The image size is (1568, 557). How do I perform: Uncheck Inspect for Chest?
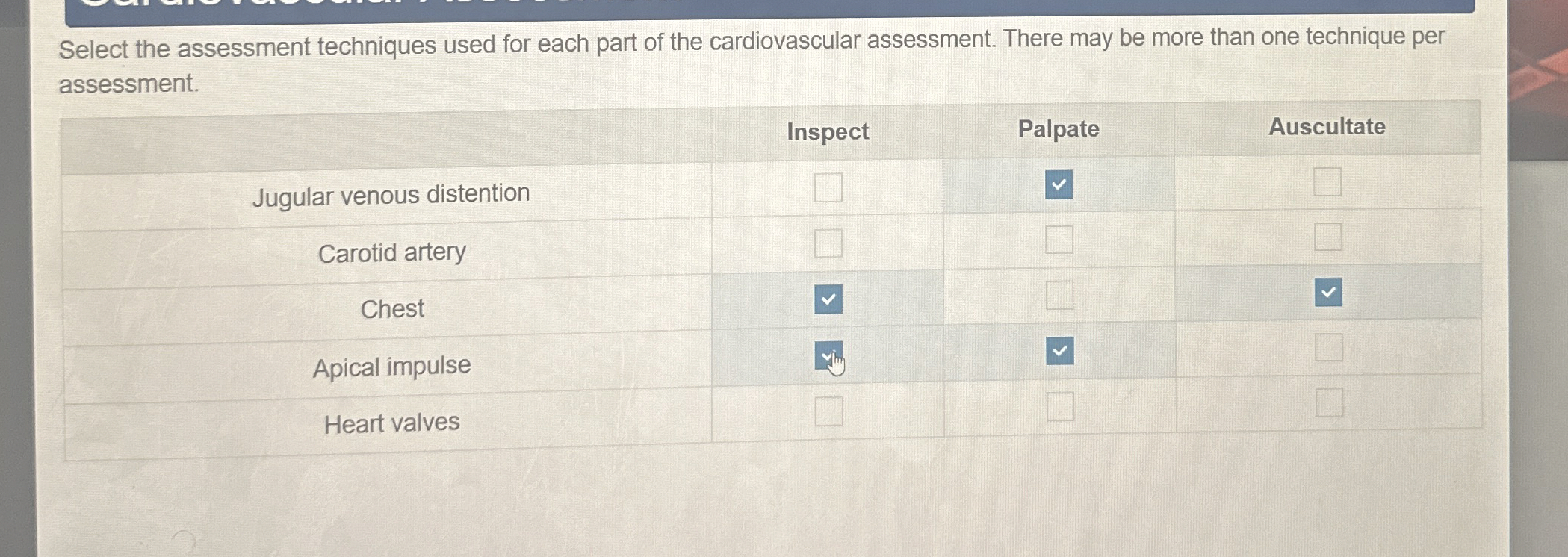(x=829, y=300)
